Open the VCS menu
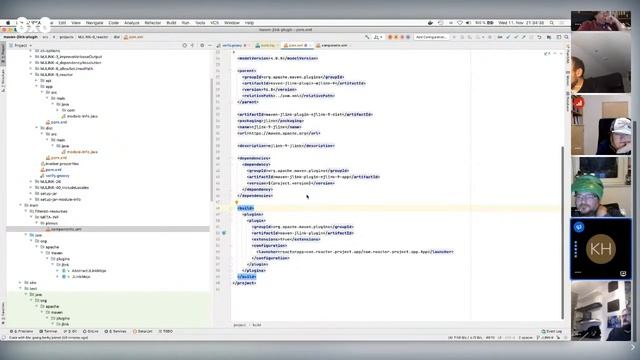The image size is (640, 360). point(214,23)
